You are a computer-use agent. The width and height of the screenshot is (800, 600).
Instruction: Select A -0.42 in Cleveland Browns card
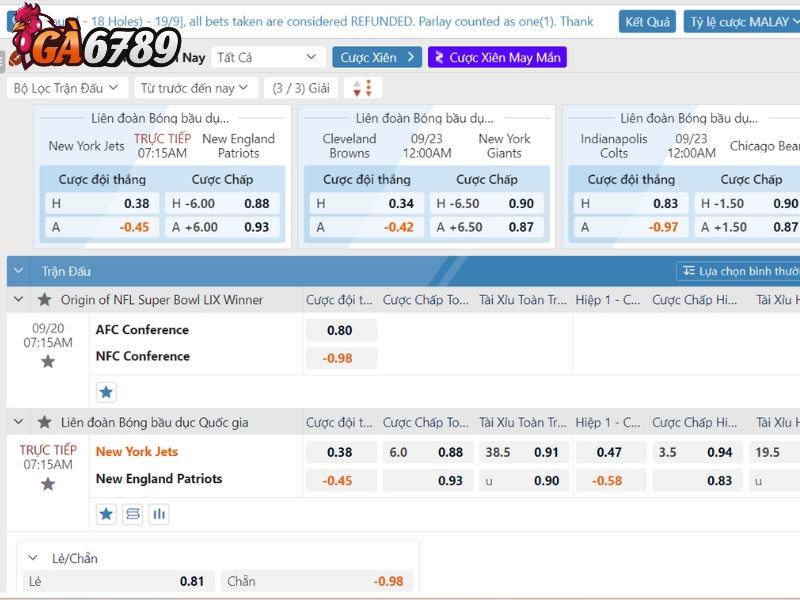[366, 227]
